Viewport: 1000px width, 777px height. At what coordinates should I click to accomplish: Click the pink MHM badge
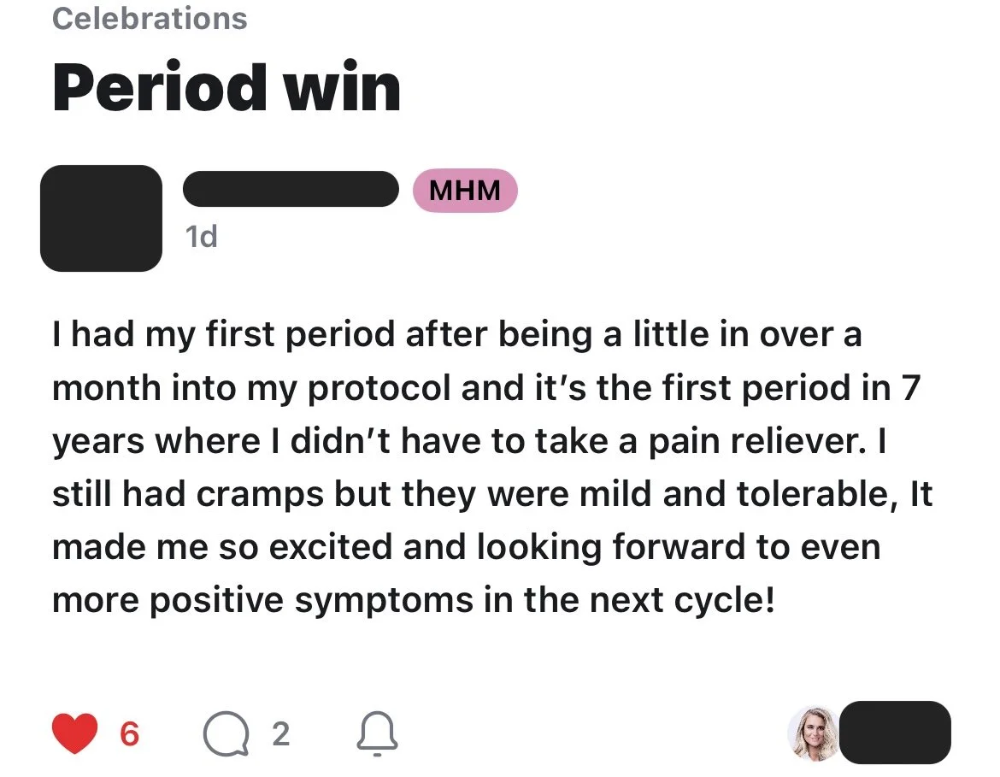(465, 190)
